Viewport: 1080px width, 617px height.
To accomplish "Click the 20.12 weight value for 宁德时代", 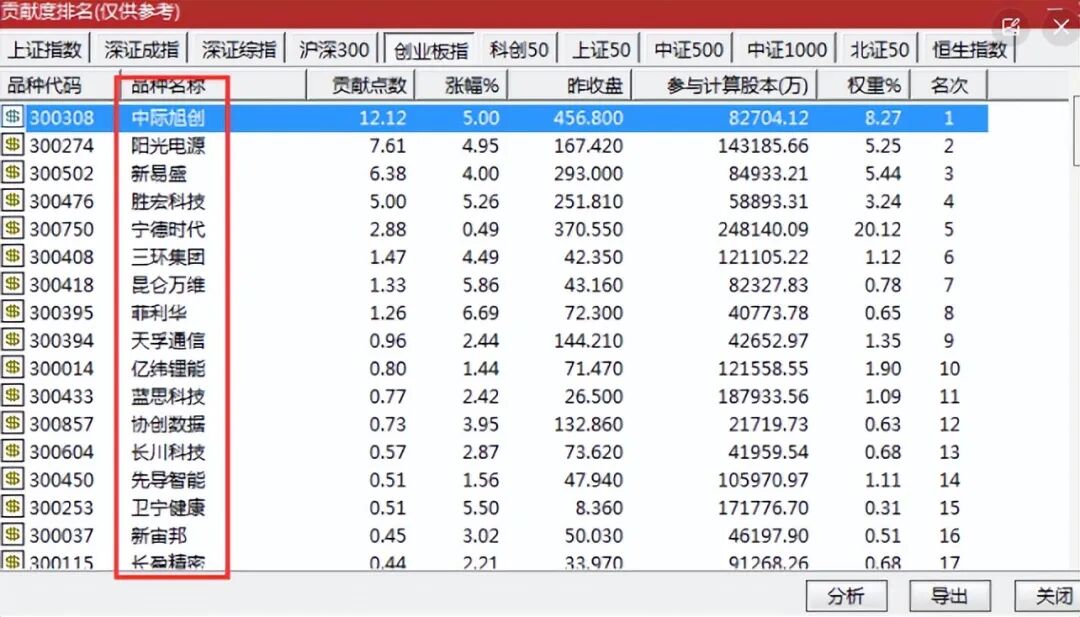I will click(878, 229).
